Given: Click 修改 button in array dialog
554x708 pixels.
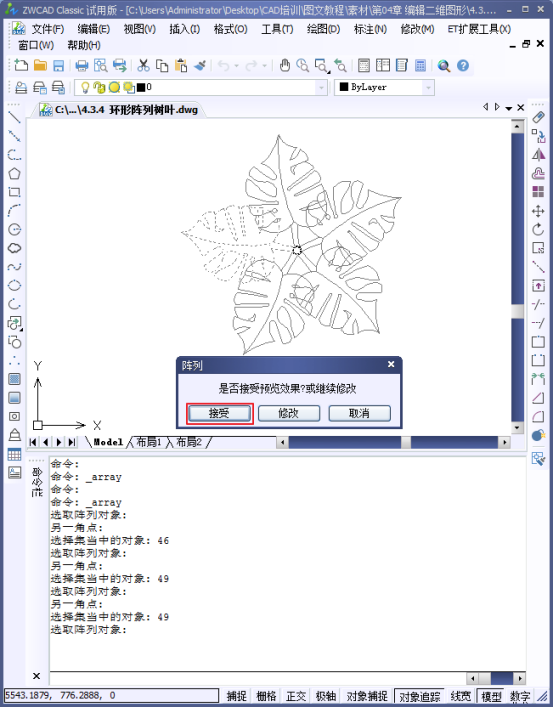Looking at the screenshot, I should [x=289, y=413].
